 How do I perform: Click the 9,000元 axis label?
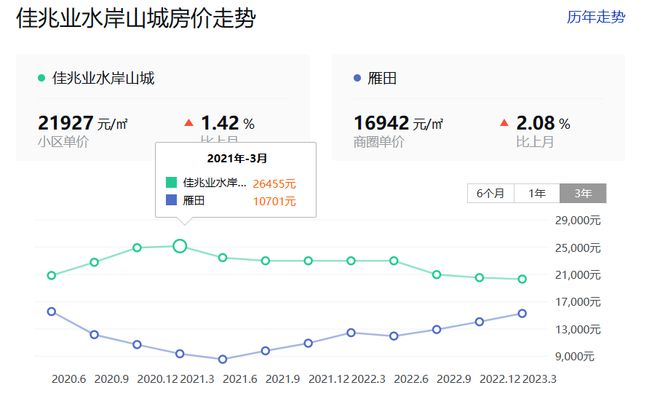(575, 356)
